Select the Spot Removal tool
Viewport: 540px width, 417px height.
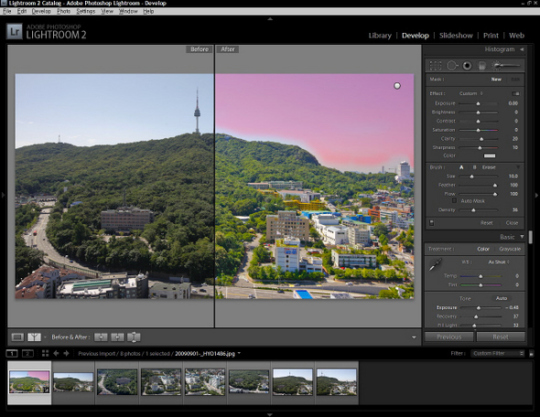click(x=452, y=65)
